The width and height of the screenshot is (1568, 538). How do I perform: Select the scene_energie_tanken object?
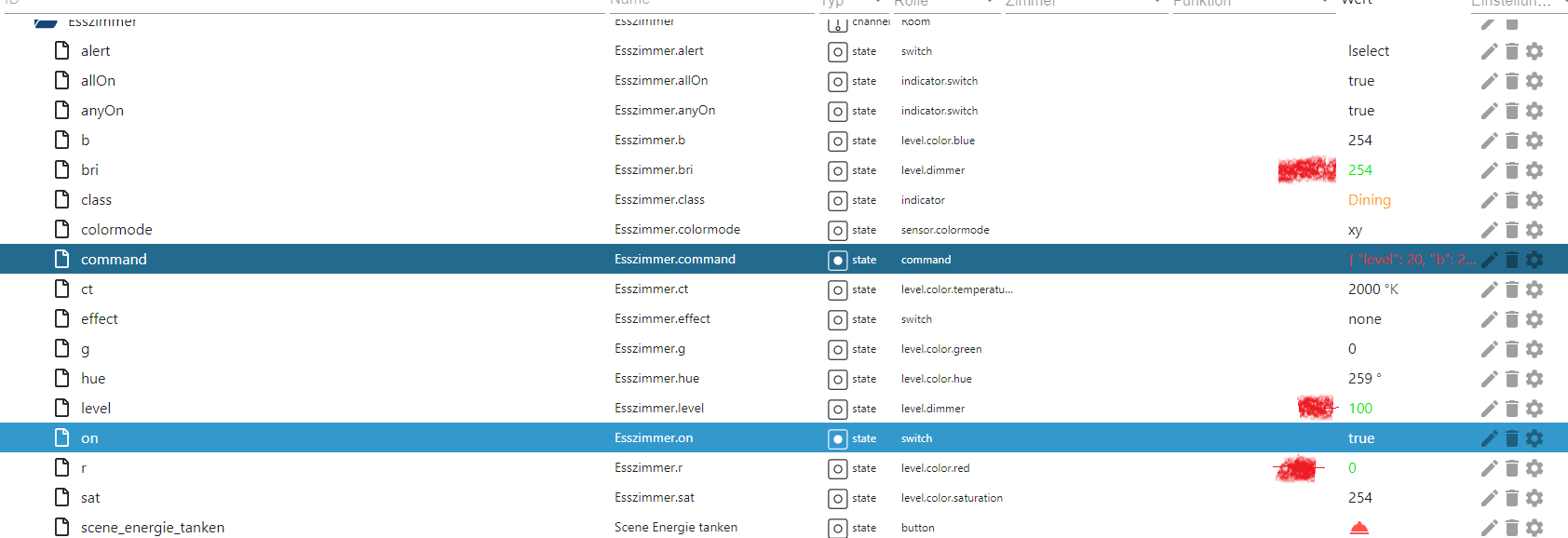(x=152, y=528)
